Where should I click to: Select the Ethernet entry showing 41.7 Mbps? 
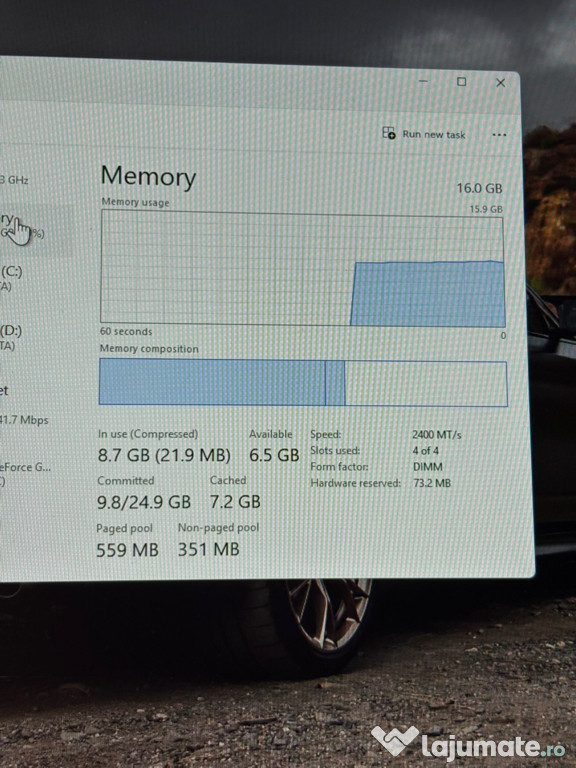24,405
